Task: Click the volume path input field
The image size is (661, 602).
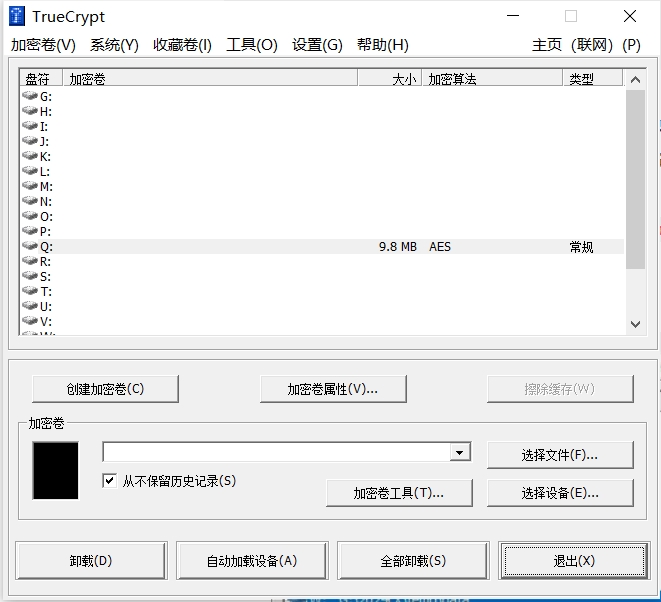Action: [277, 453]
